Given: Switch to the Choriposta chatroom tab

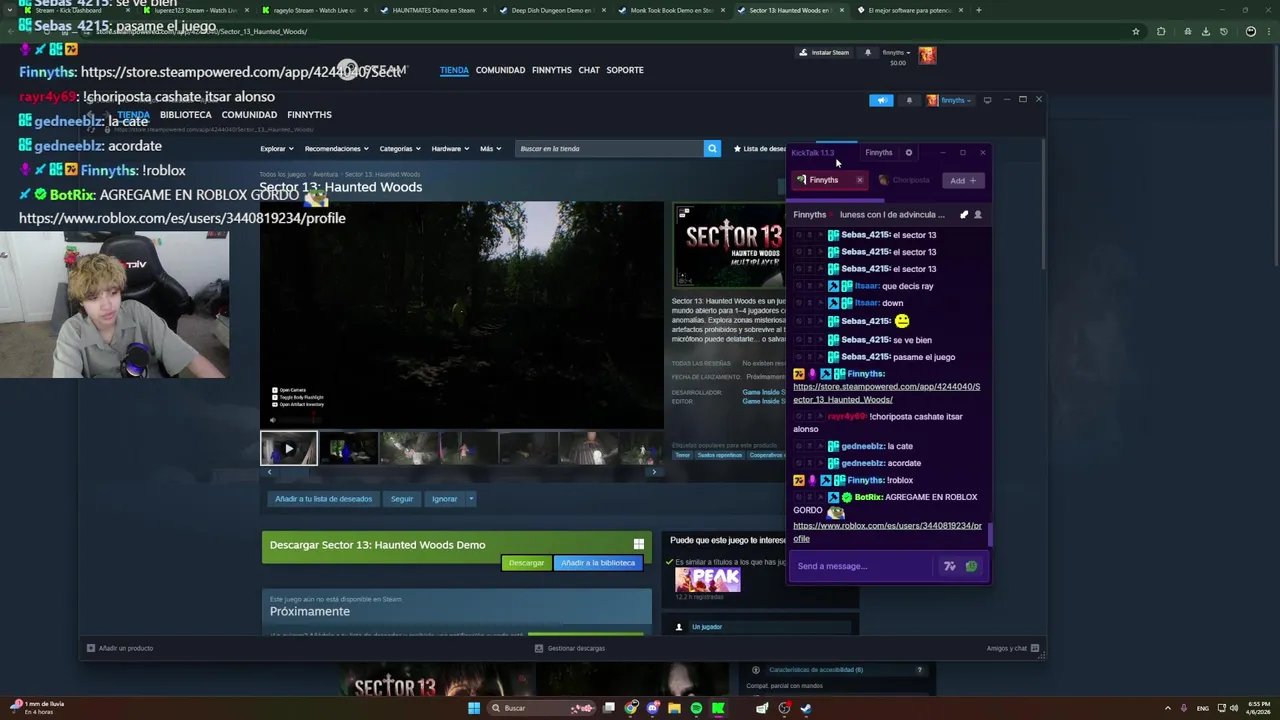Looking at the screenshot, I should [905, 180].
